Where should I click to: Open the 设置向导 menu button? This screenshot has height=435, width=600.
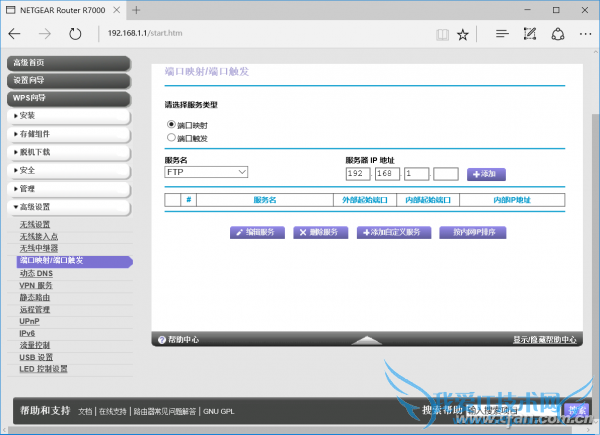(x=69, y=81)
